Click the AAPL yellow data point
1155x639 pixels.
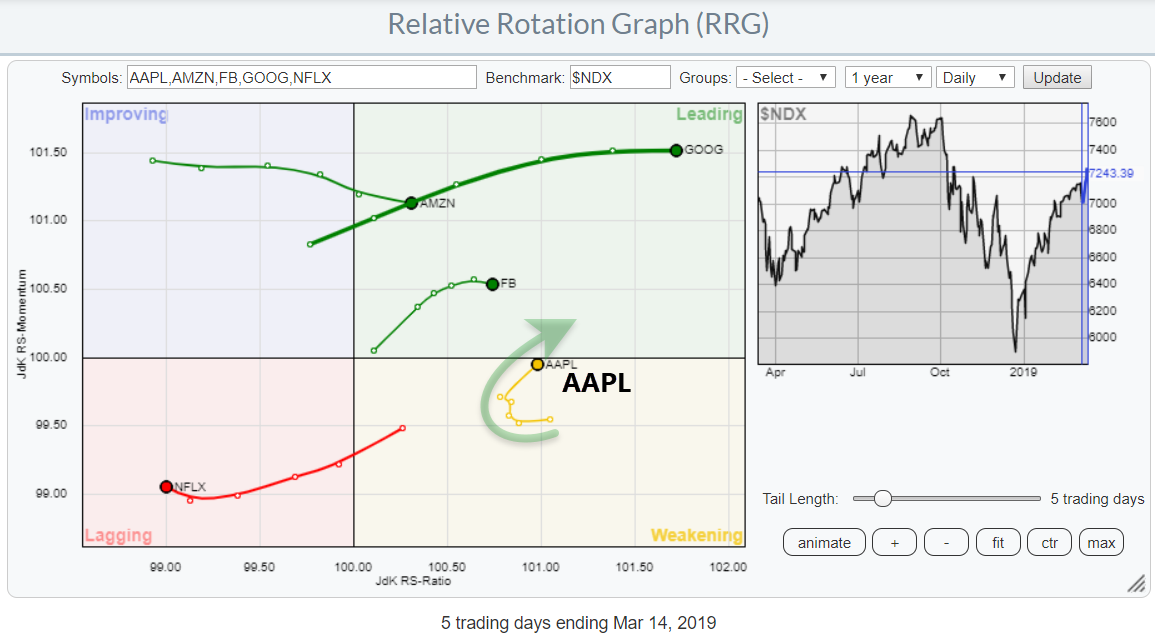point(538,364)
